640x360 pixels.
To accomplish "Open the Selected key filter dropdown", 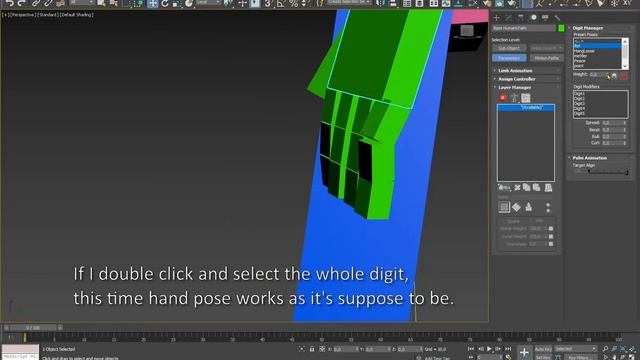I will 575,349.
